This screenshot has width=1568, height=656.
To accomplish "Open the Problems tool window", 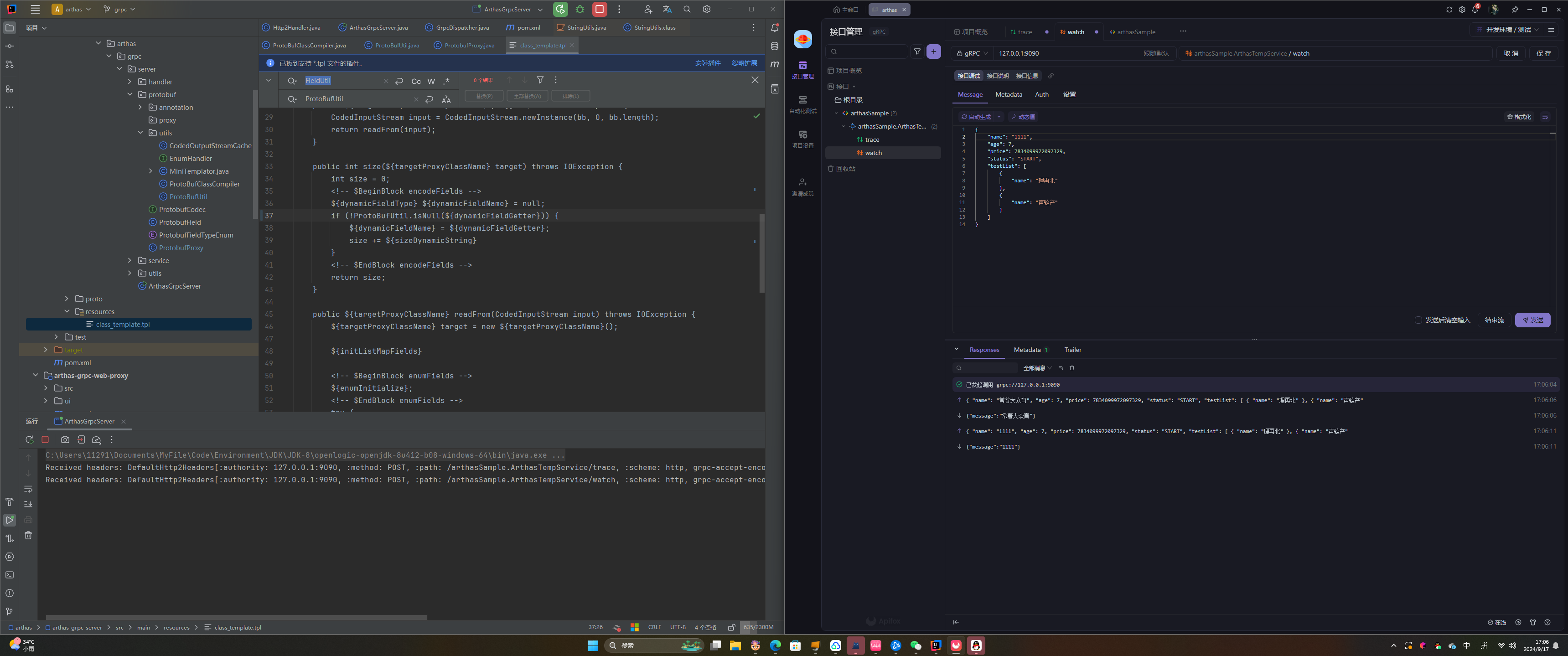I will point(9,594).
